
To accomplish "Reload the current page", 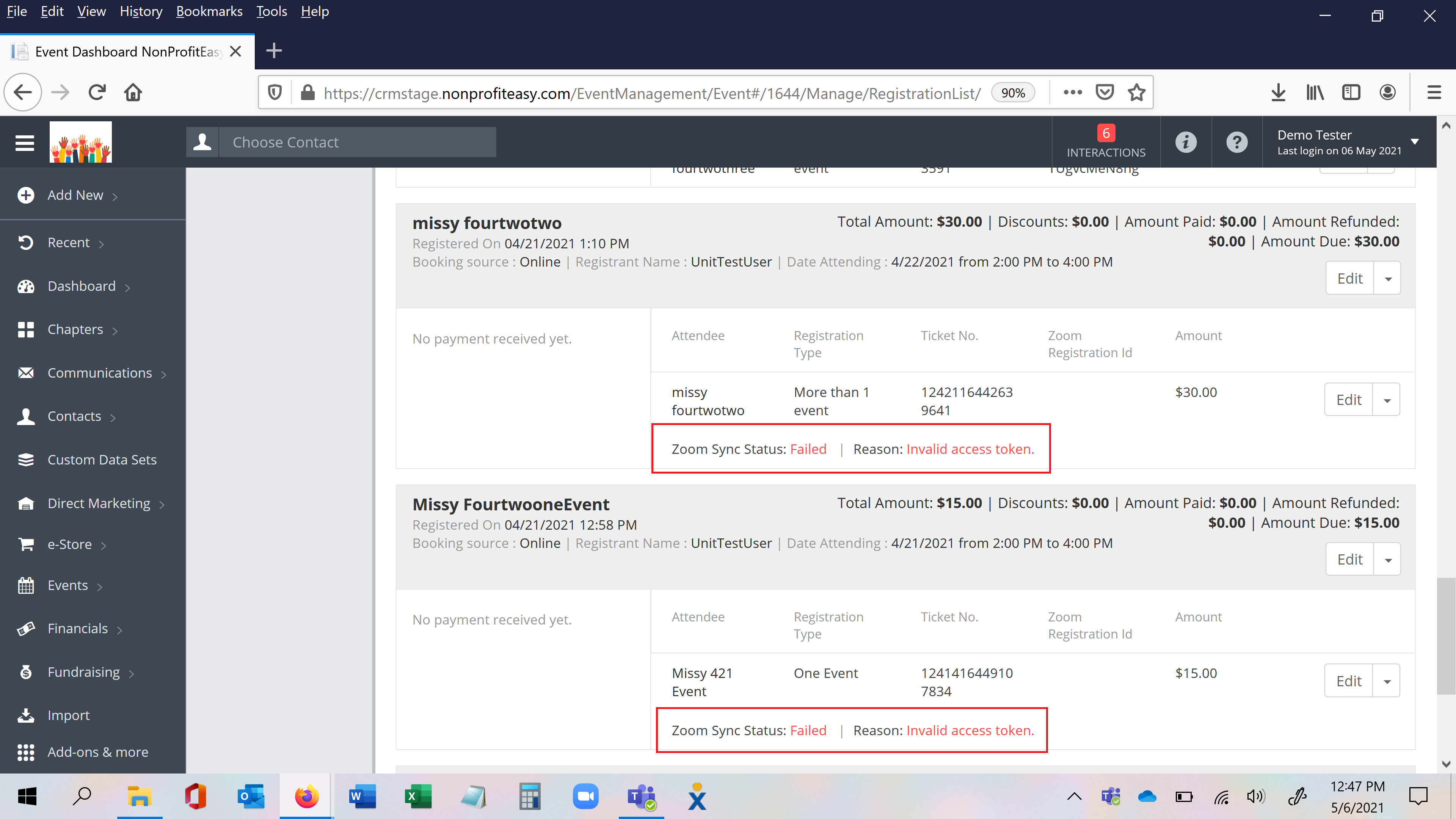I will [x=97, y=92].
